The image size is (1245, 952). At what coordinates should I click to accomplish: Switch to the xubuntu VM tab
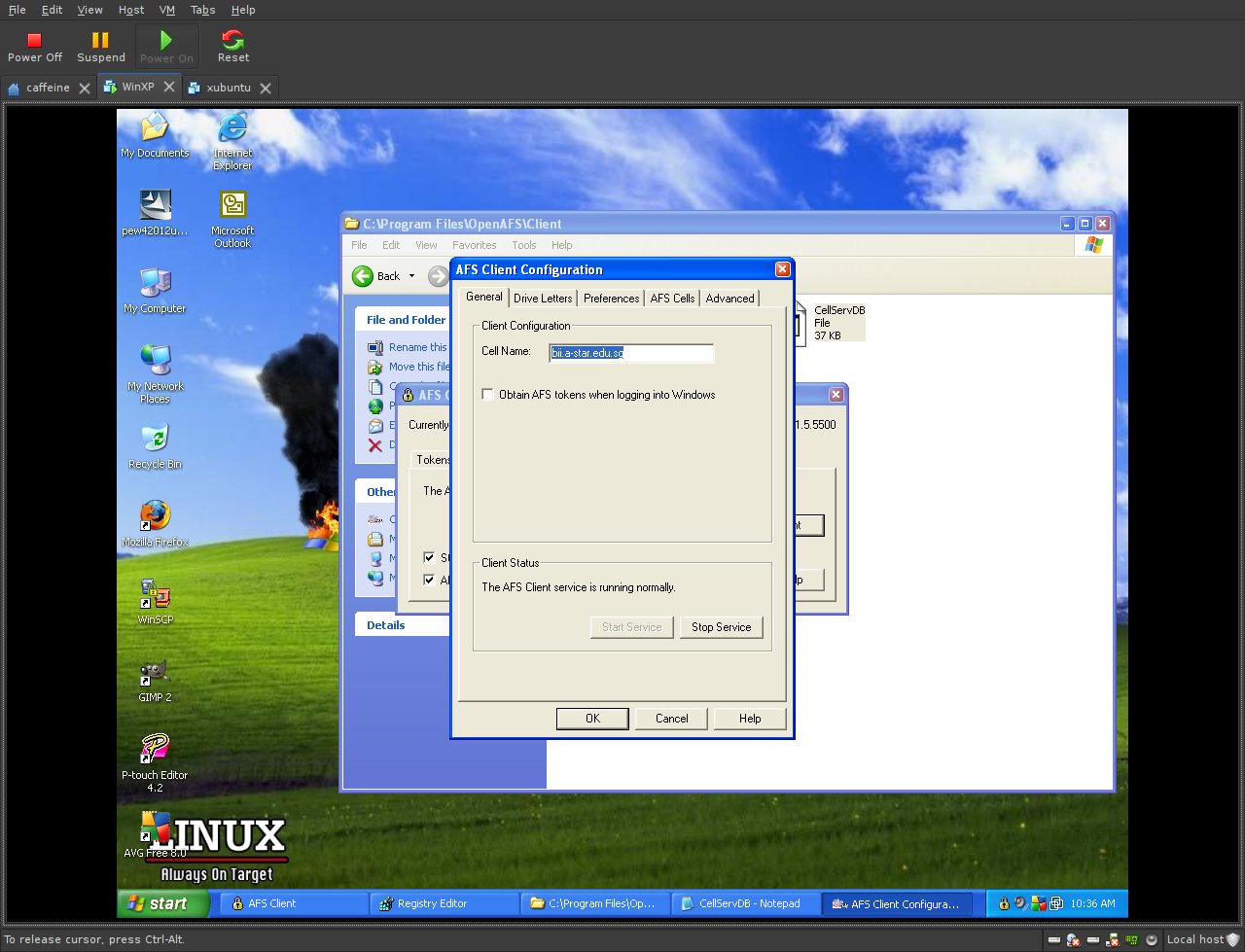coord(230,88)
